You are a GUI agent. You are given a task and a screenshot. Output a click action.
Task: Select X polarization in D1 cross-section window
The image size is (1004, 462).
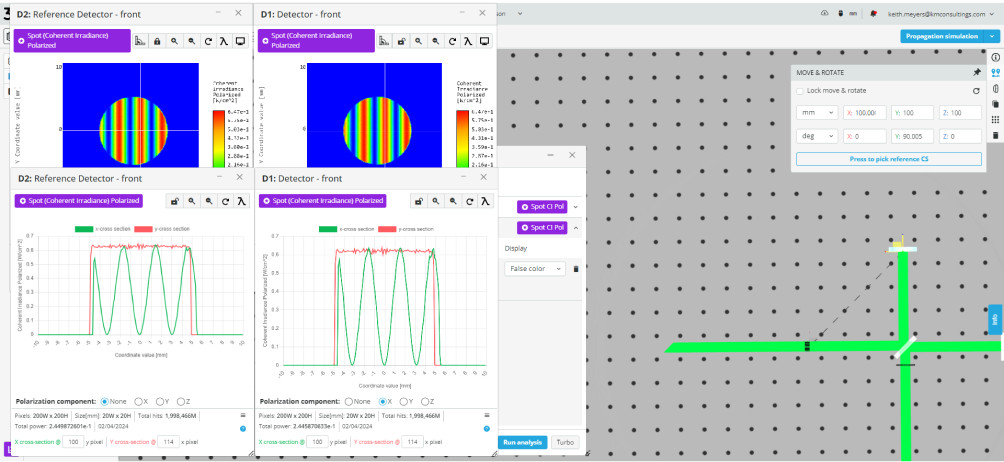(x=382, y=401)
